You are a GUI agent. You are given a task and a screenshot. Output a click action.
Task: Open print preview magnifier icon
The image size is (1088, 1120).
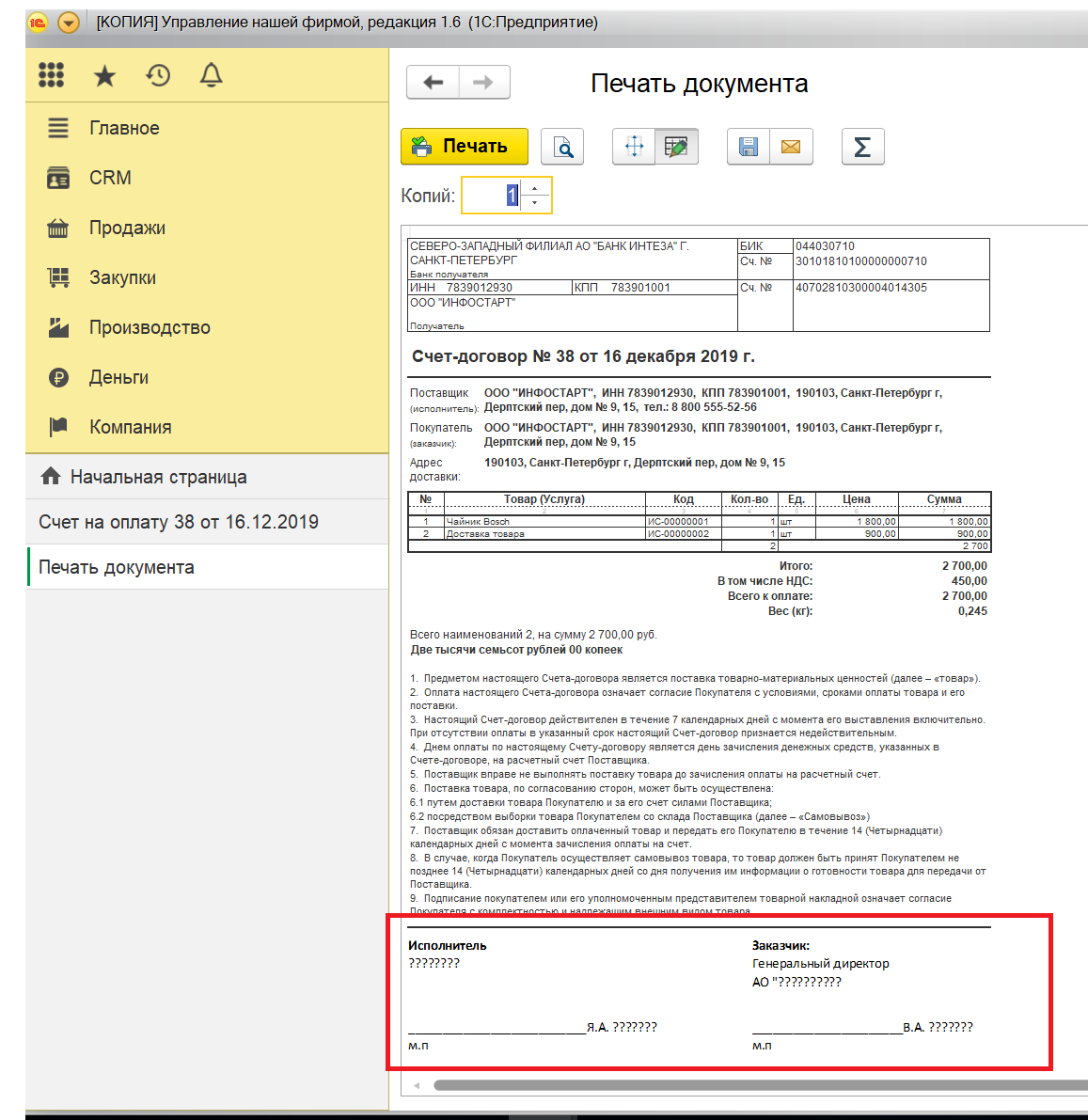pyautogui.click(x=562, y=147)
